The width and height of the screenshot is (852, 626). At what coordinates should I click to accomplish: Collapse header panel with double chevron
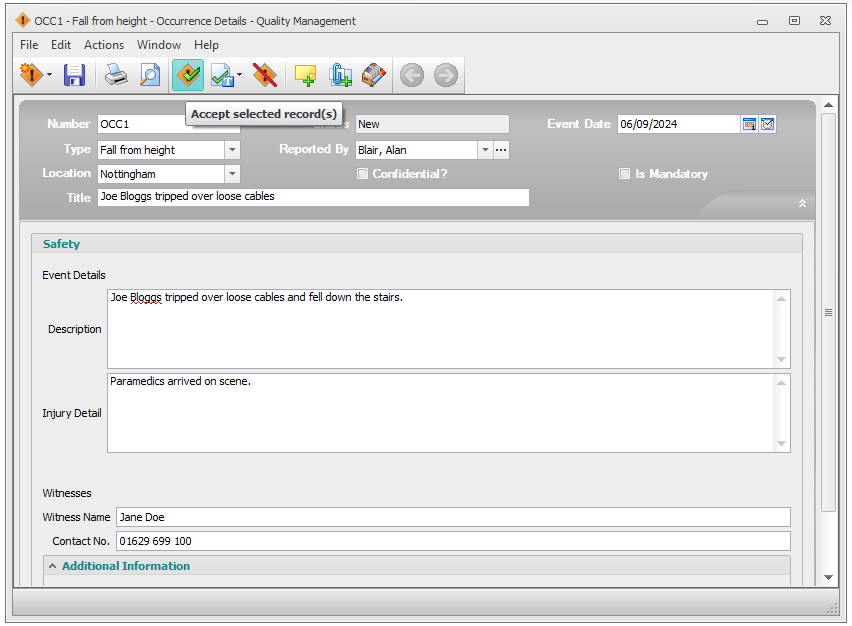pyautogui.click(x=802, y=203)
